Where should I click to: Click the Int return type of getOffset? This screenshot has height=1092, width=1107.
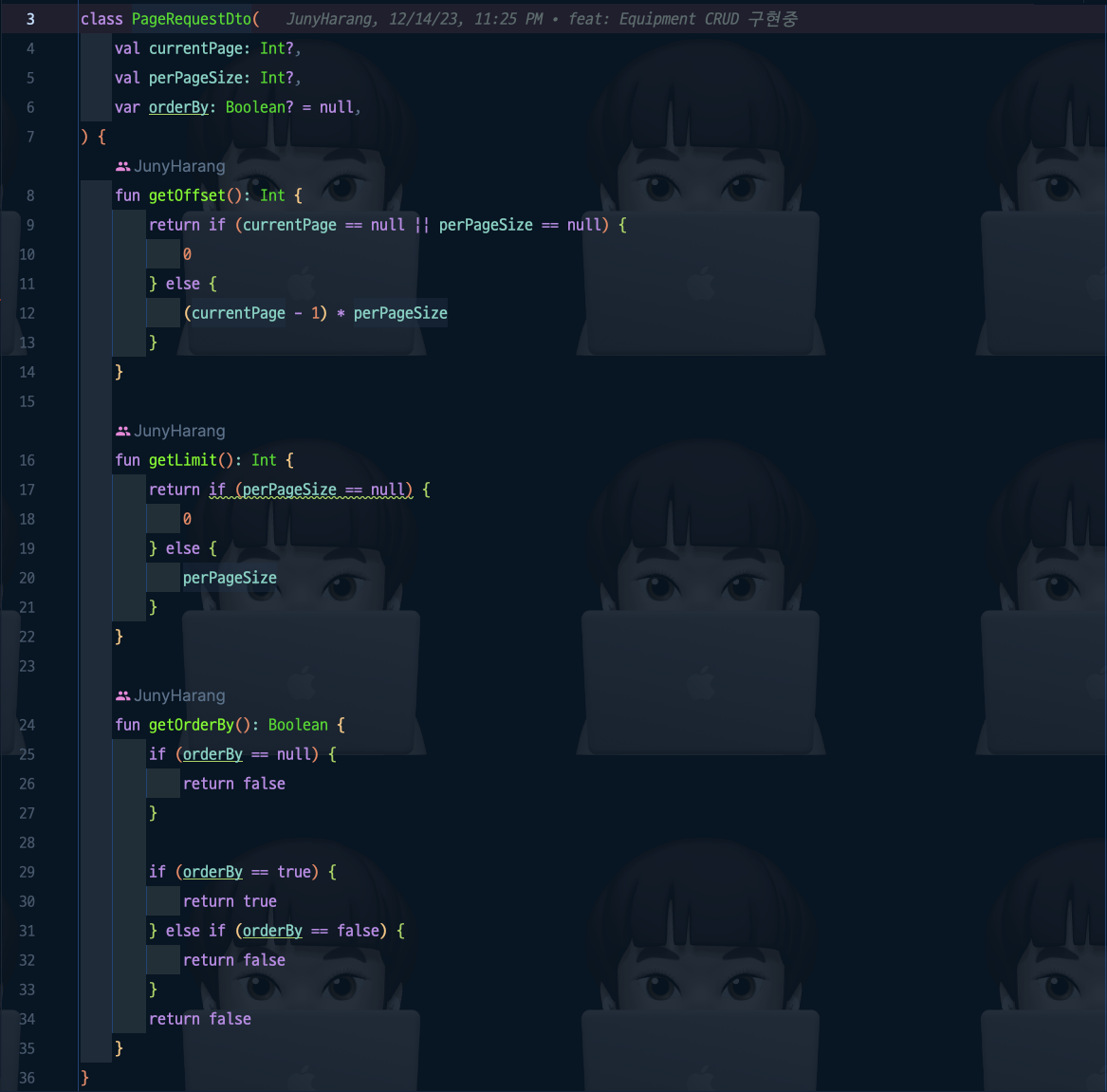pyautogui.click(x=272, y=195)
